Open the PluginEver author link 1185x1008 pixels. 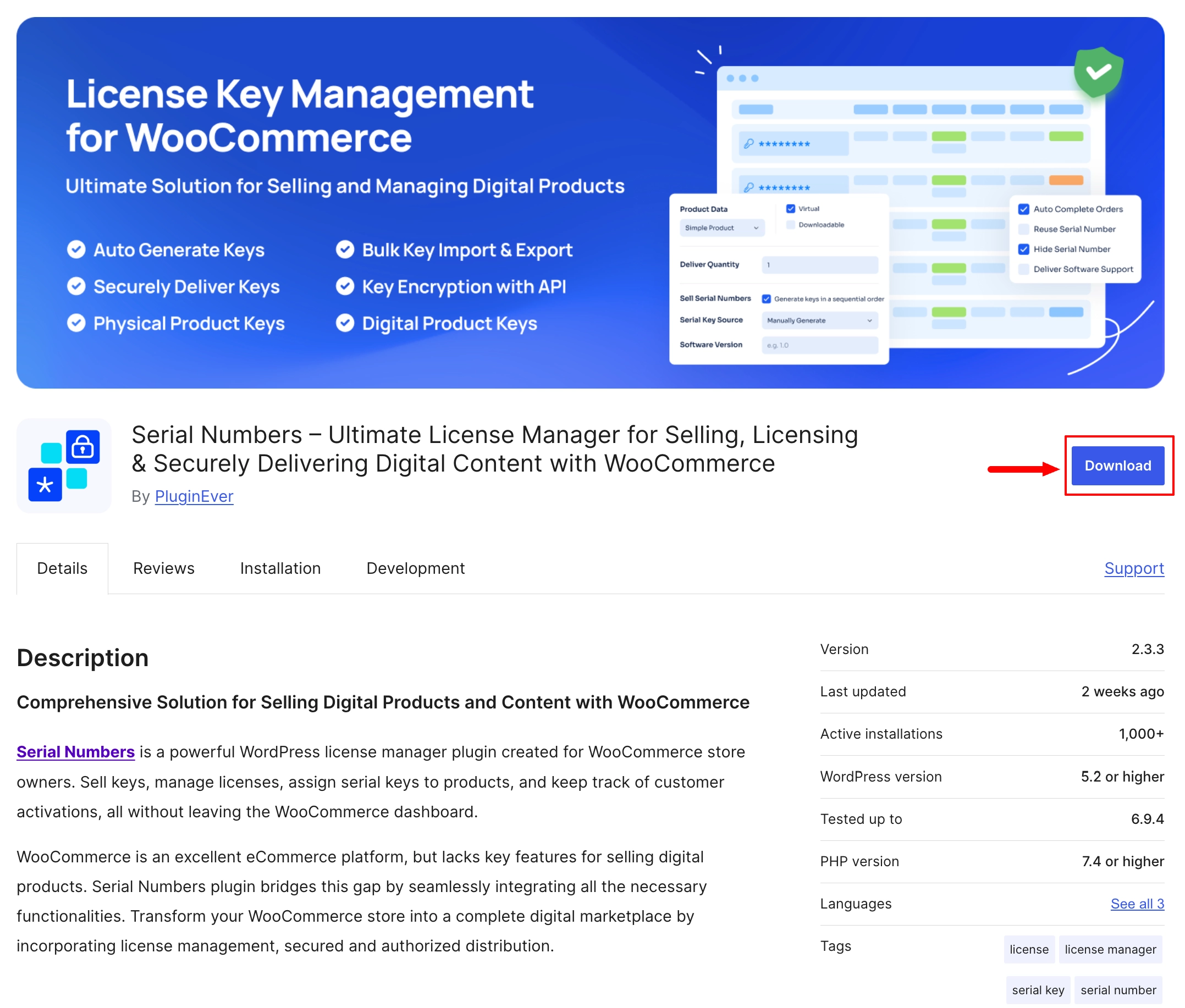(194, 496)
